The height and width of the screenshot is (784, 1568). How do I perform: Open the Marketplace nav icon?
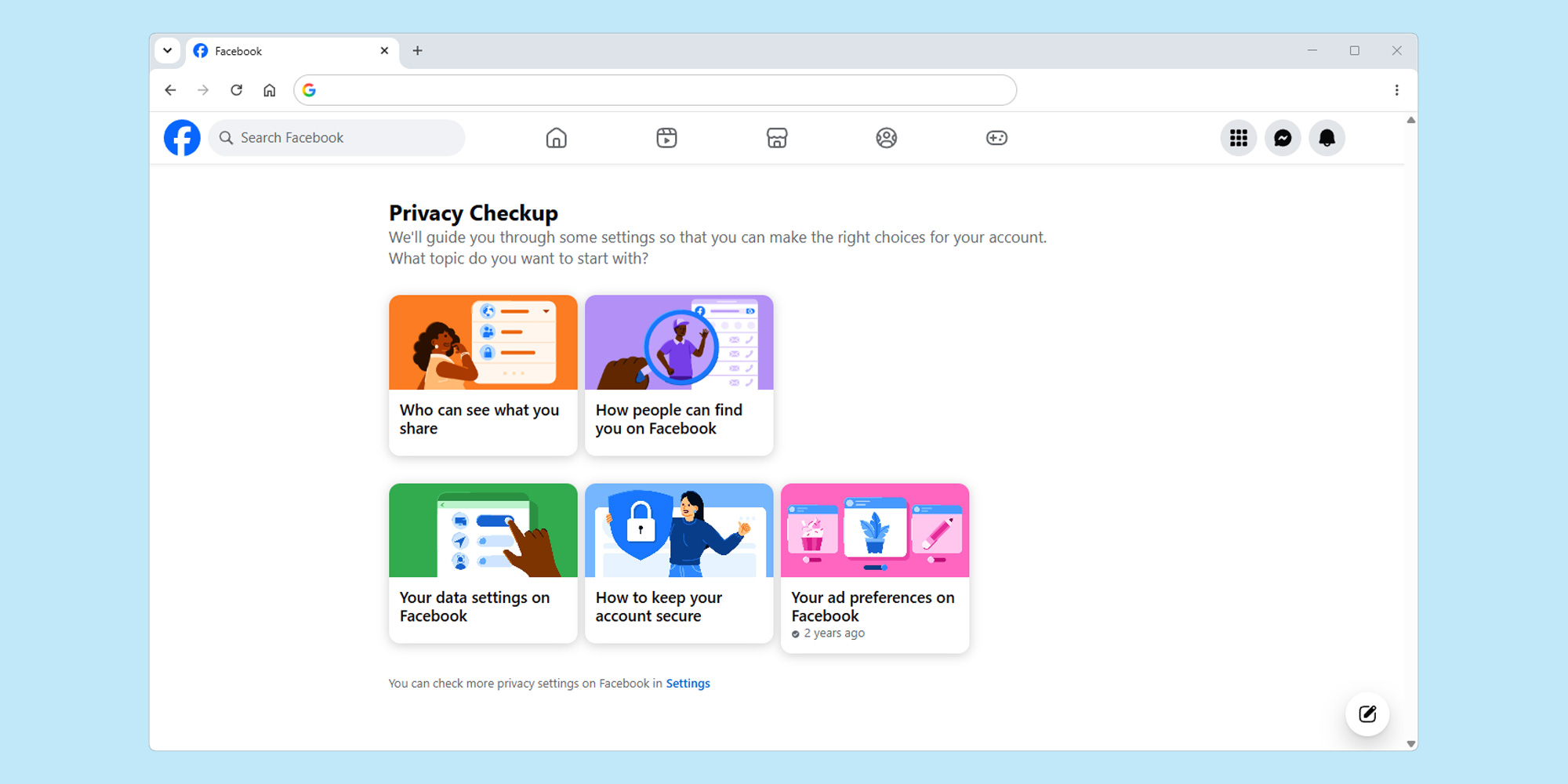(x=777, y=138)
